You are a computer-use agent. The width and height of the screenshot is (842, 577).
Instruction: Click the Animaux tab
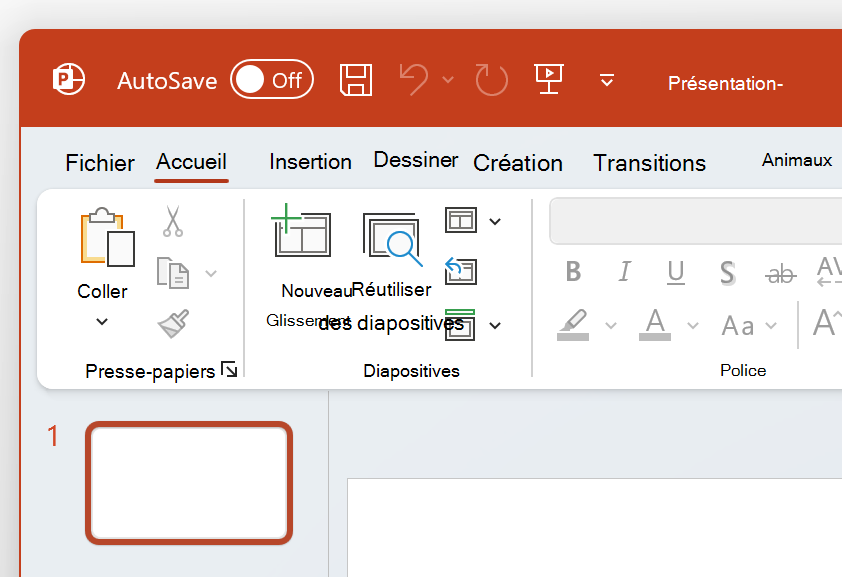[x=797, y=160]
